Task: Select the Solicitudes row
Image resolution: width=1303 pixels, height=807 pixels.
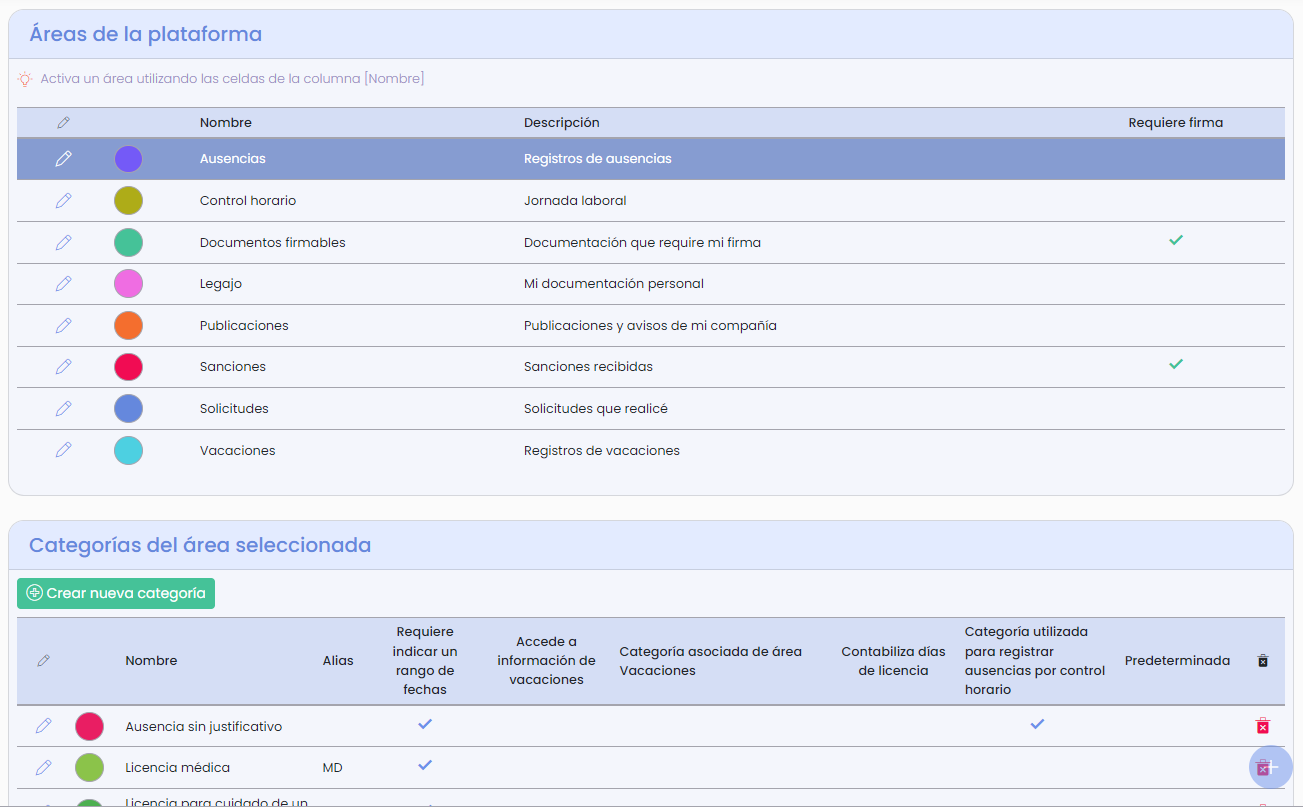Action: [234, 407]
